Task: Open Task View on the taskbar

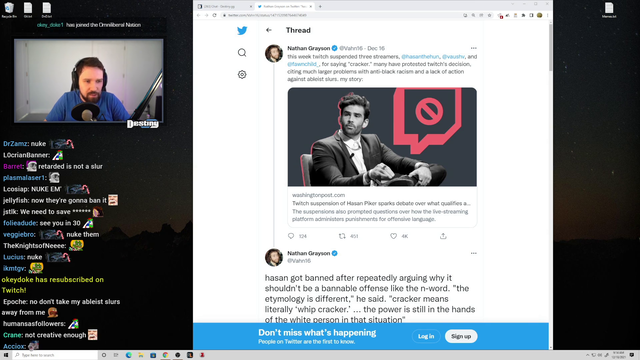Action: pos(116,355)
